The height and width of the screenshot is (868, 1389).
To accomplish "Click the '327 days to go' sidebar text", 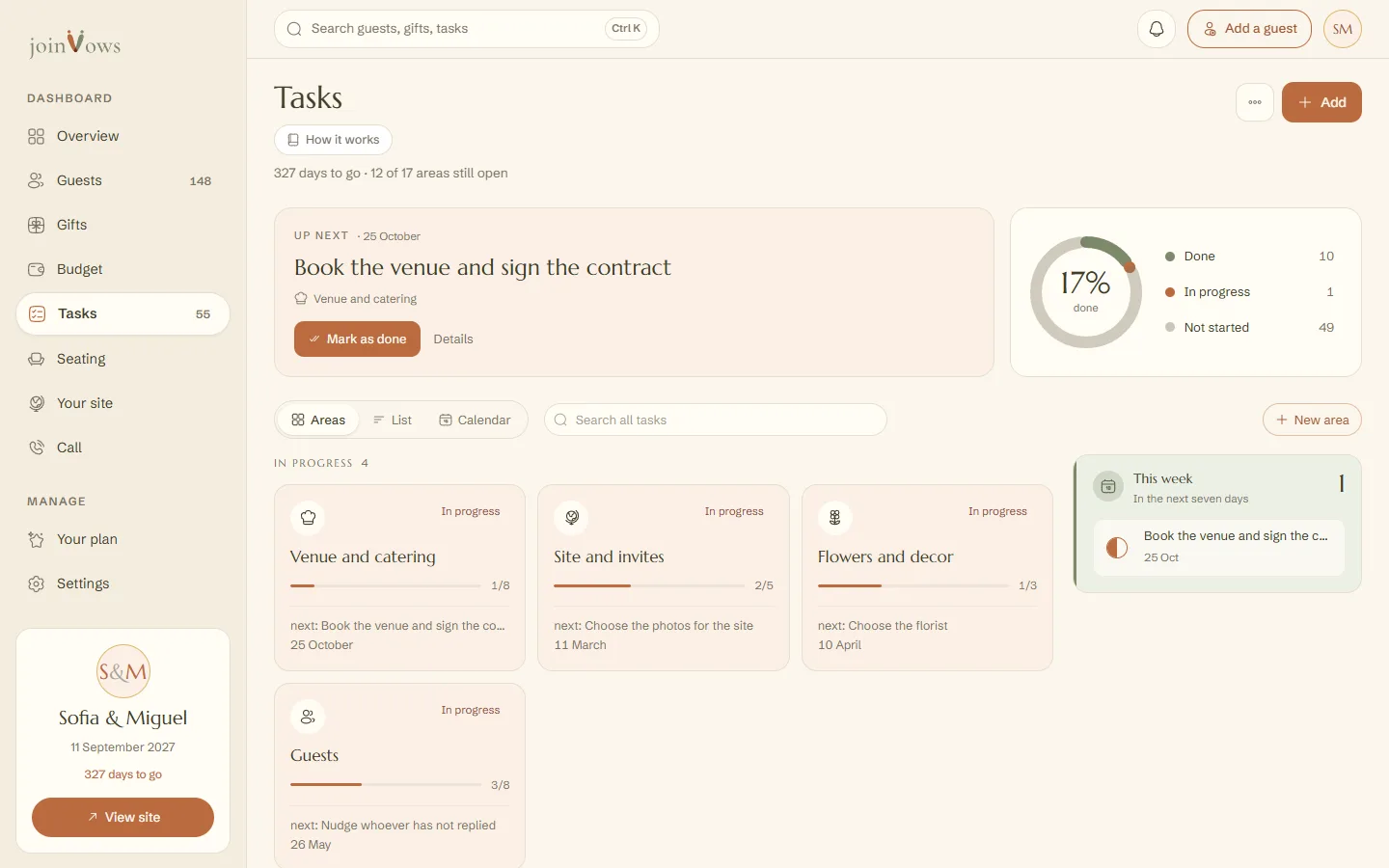I will tap(123, 774).
